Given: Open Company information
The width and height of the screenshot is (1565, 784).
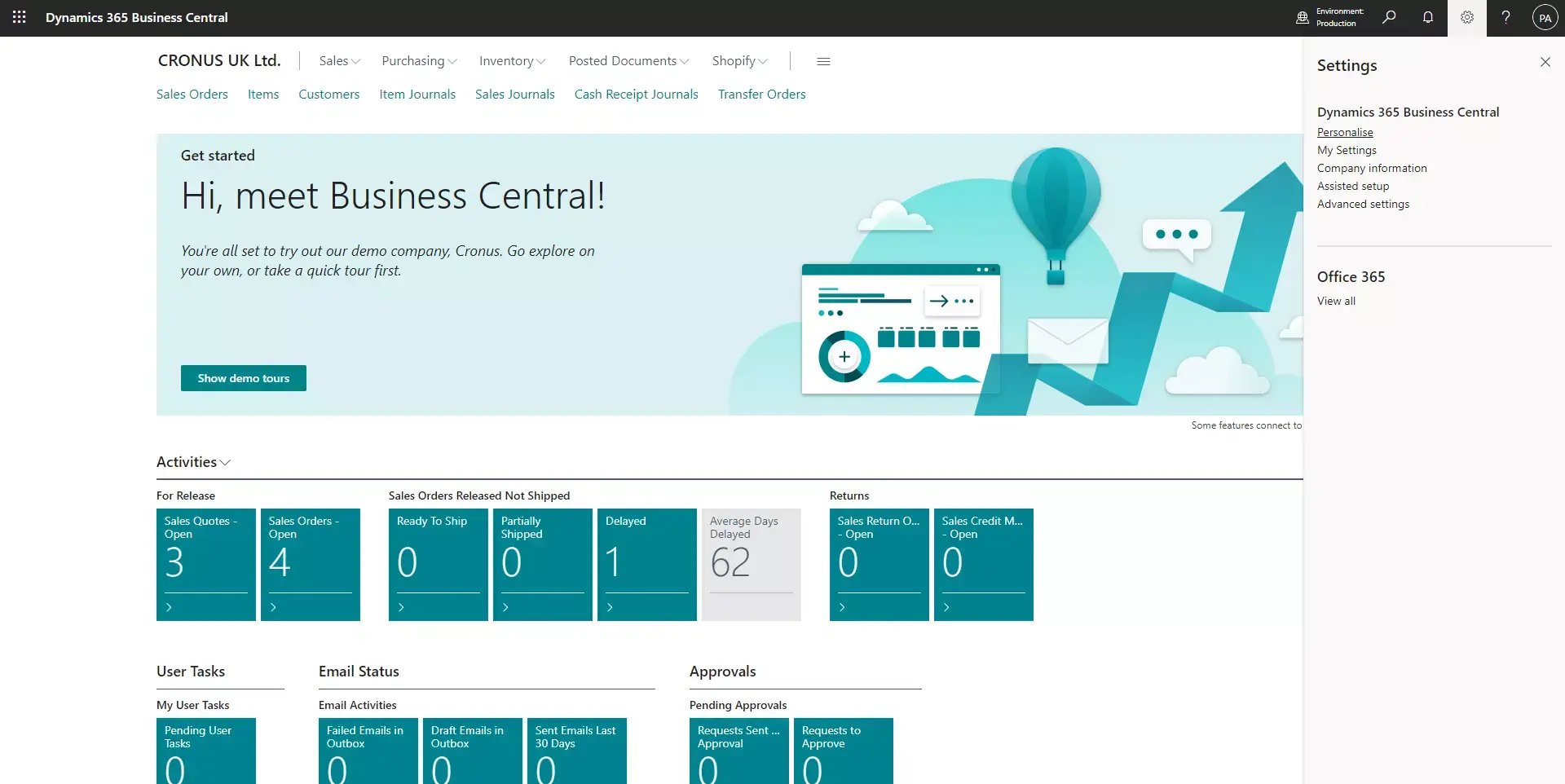Looking at the screenshot, I should tap(1372, 168).
